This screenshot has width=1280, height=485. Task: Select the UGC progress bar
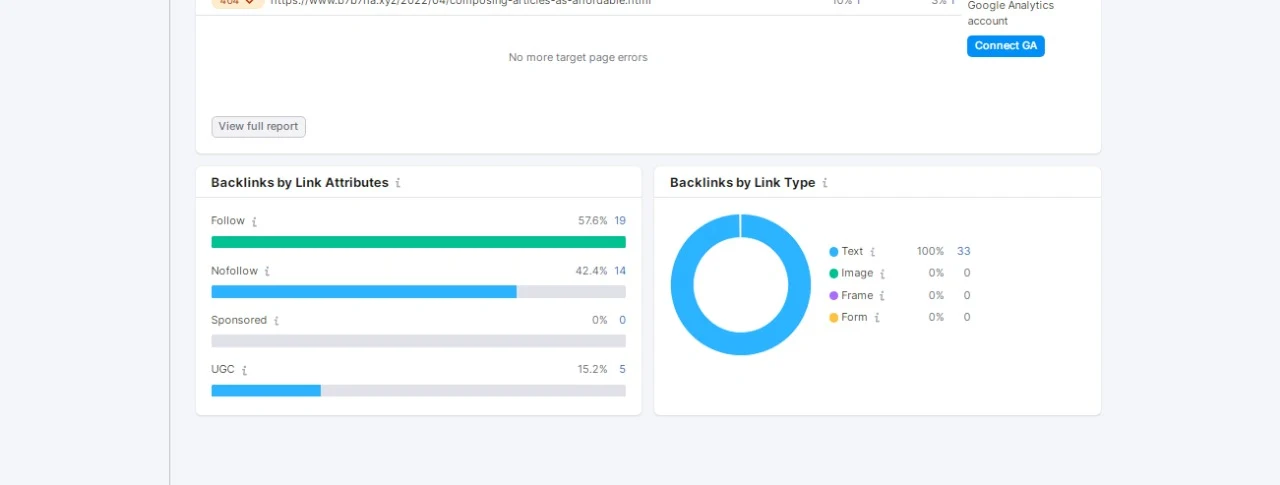pyautogui.click(x=418, y=390)
